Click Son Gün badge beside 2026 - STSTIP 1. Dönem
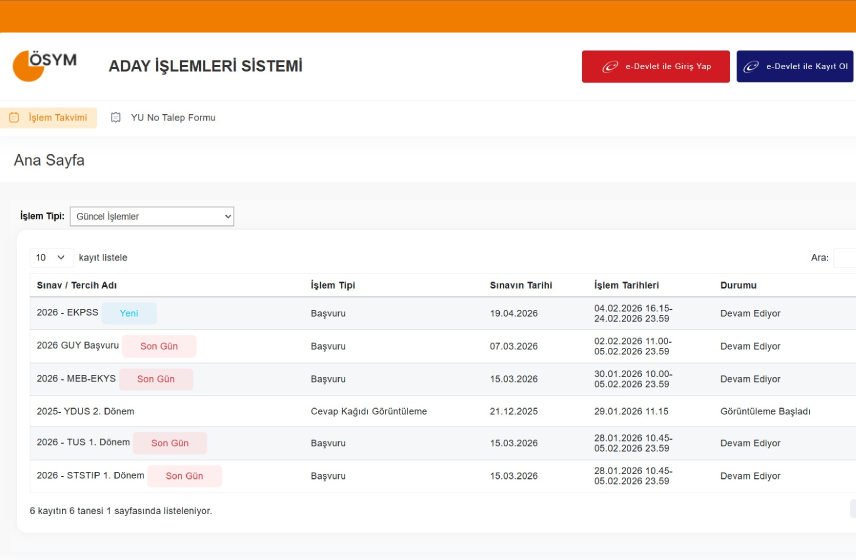The image size is (856, 560). tap(184, 476)
